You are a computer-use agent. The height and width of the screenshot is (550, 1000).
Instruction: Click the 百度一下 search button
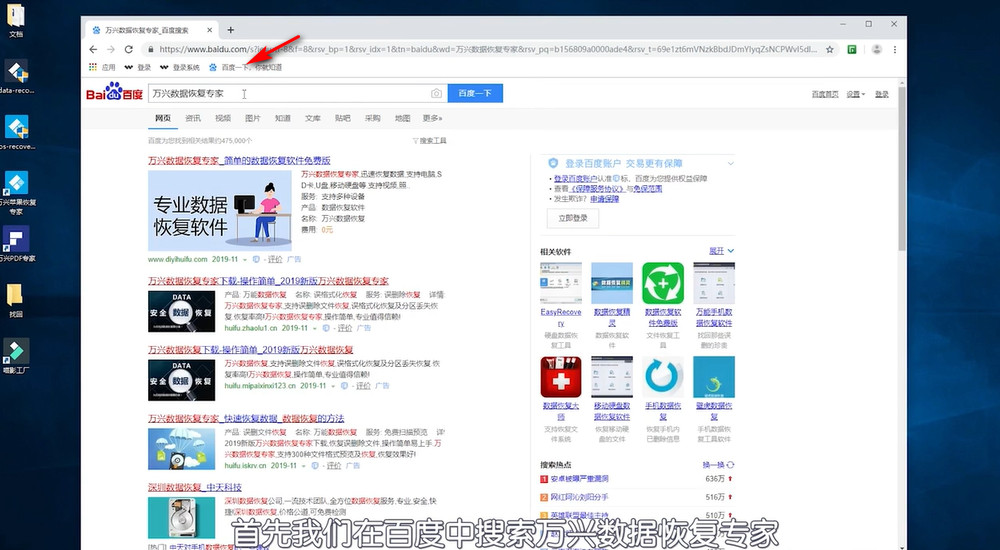475,93
